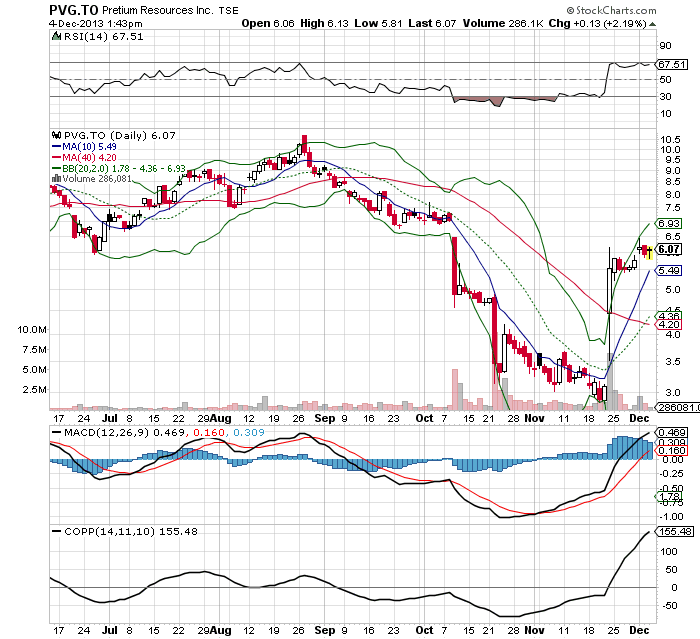Viewport: 700px width, 639px height.
Task: Click the 10.0M volume axis label
Action: [x=32, y=330]
